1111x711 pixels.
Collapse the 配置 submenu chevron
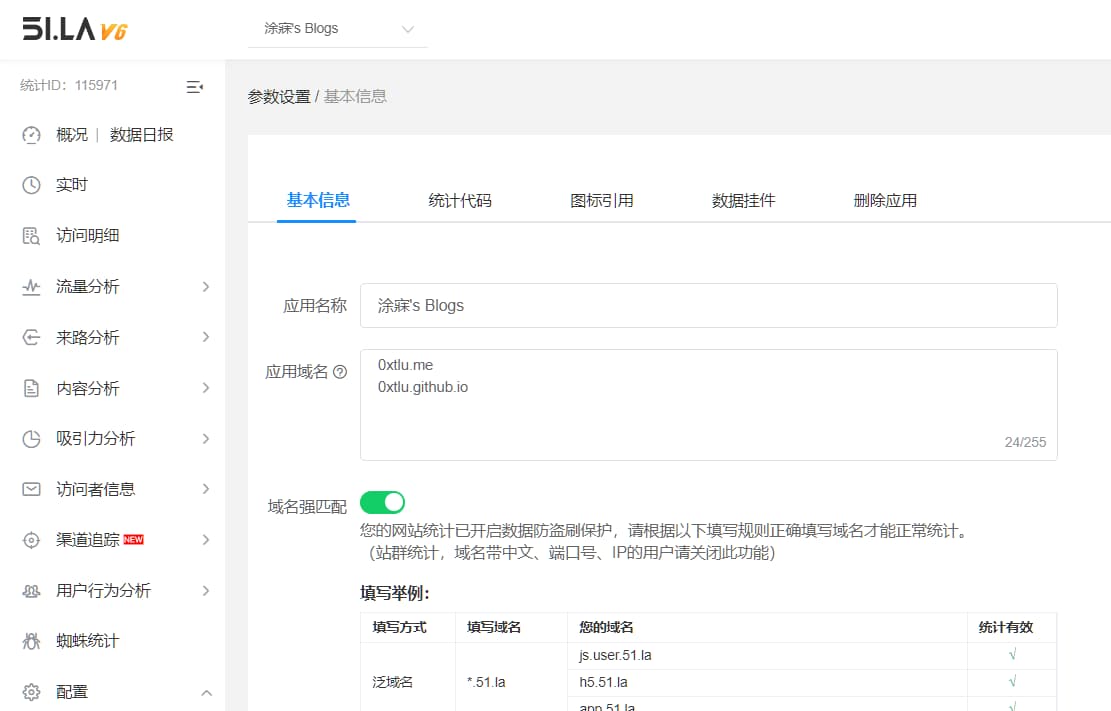click(x=206, y=693)
